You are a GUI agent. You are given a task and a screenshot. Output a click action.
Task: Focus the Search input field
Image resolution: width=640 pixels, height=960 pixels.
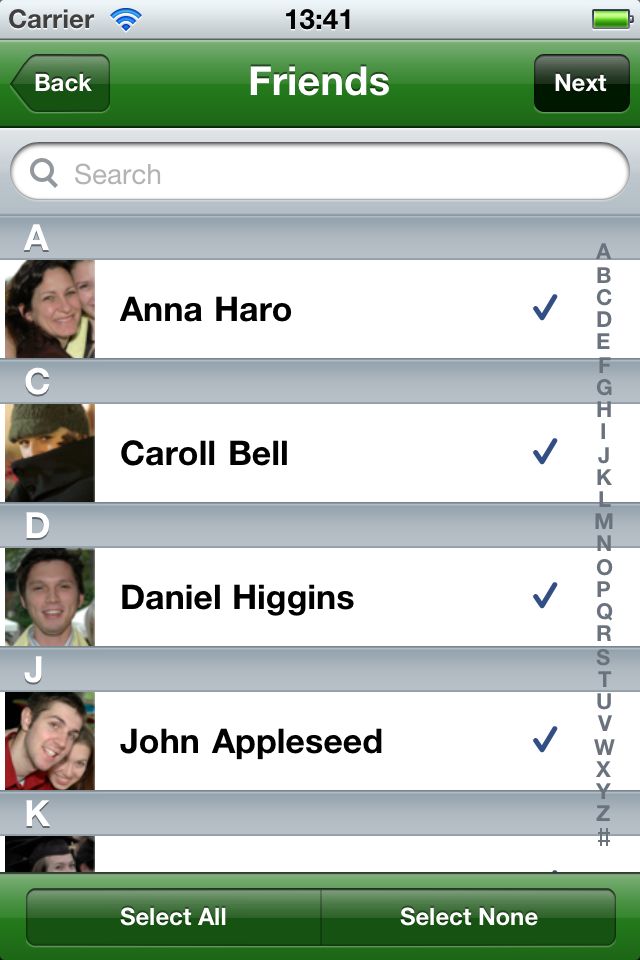click(x=320, y=173)
